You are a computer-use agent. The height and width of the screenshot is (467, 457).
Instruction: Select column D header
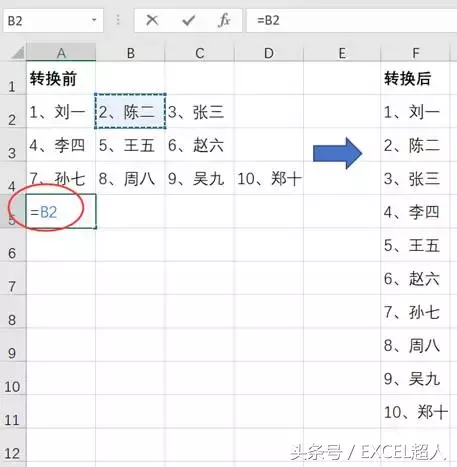269,53
